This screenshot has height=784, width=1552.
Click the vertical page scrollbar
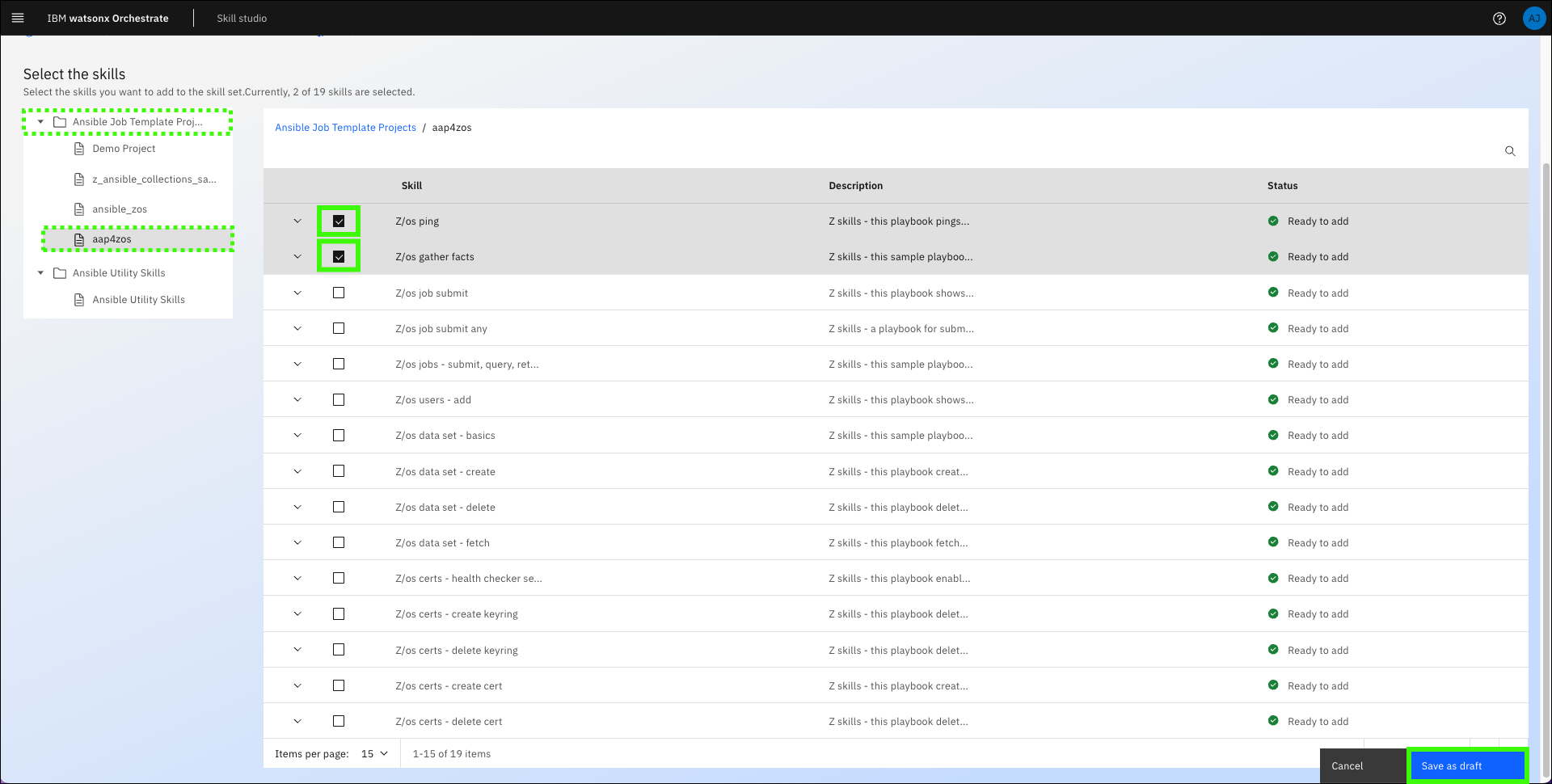pos(1546,404)
